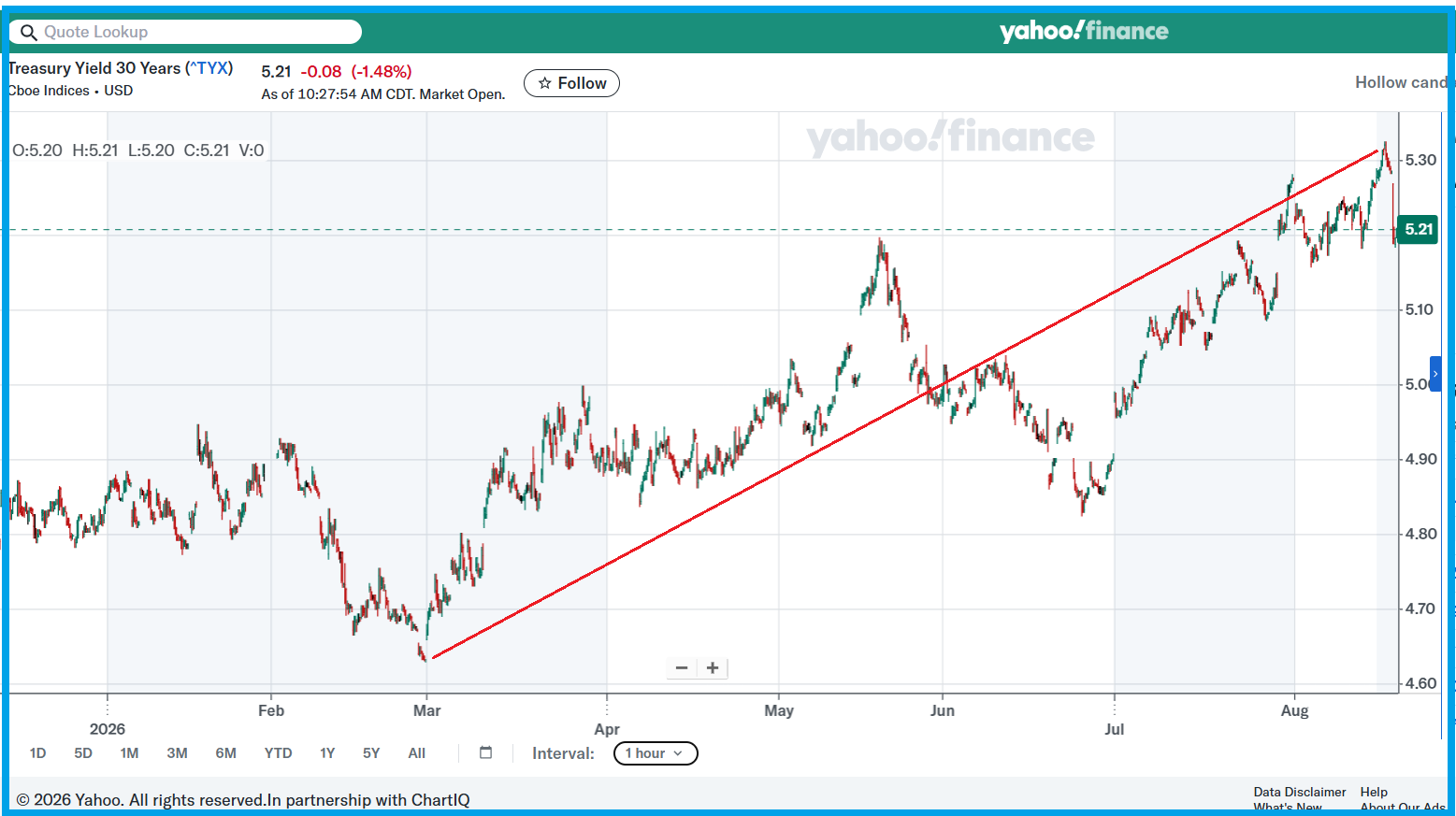
Task: Select the 6M time range
Action: (x=225, y=753)
